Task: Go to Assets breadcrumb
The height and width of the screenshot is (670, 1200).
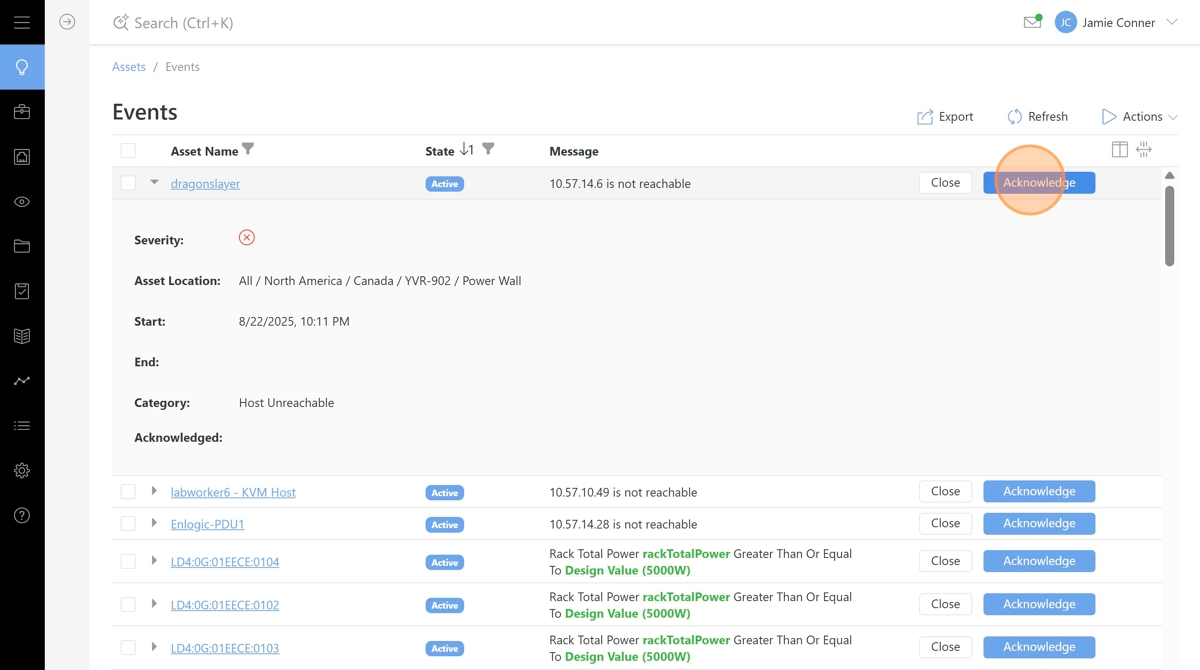Action: 129,67
